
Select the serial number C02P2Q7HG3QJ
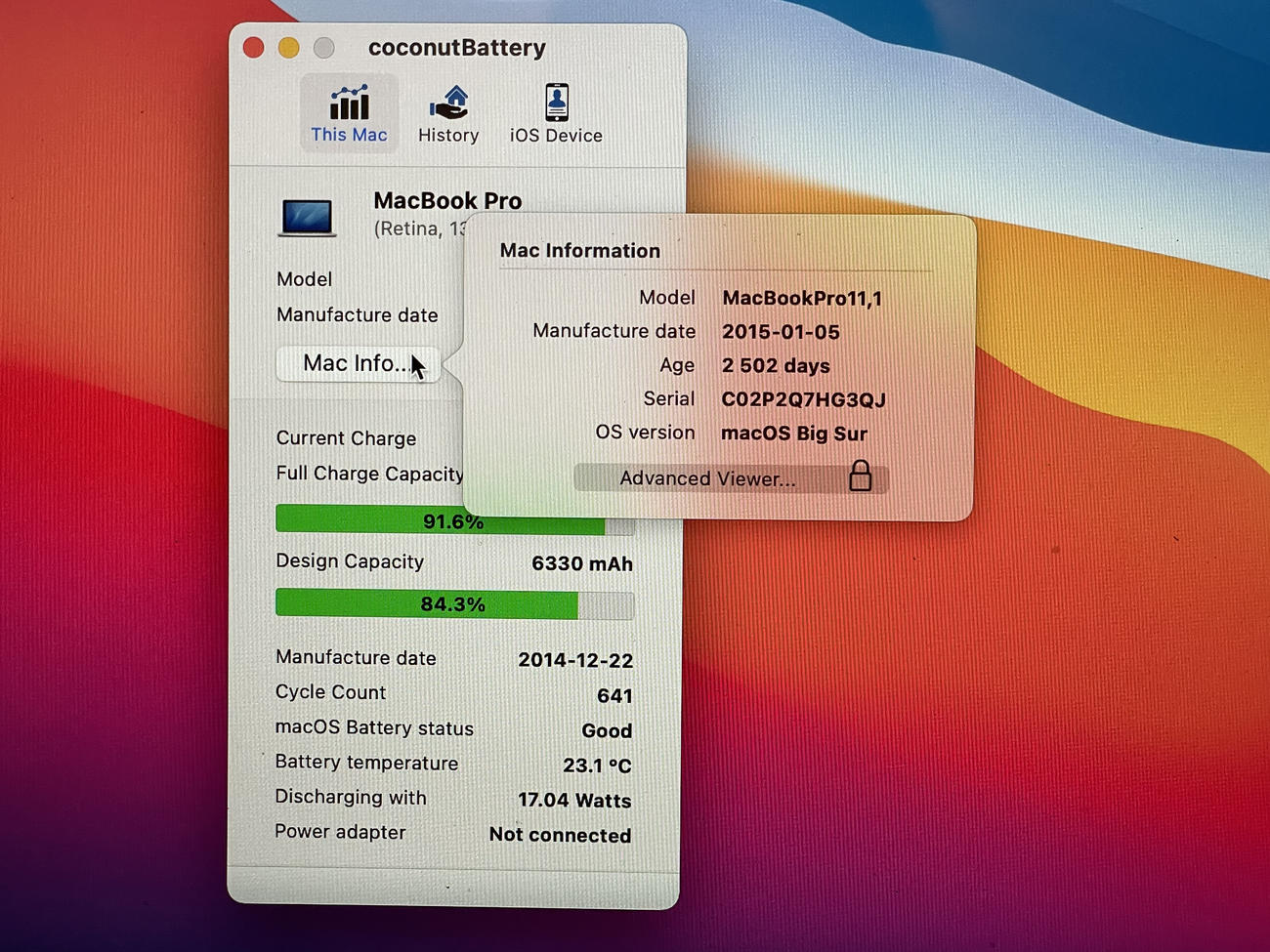pos(803,399)
